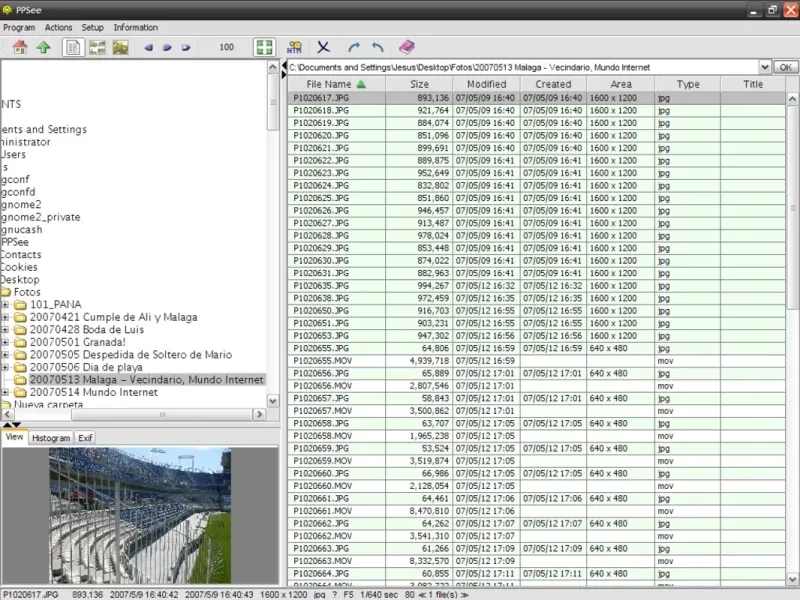800x600 pixels.
Task: Select the gnome2_private tree entry
Action: 41,217
